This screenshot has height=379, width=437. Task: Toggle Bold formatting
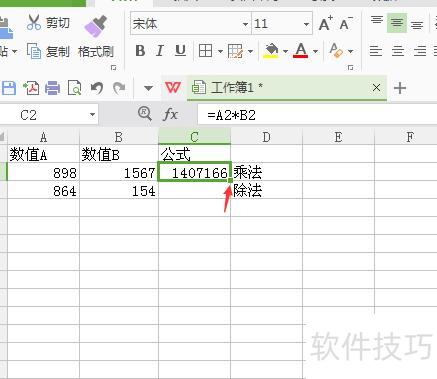pyautogui.click(x=140, y=51)
